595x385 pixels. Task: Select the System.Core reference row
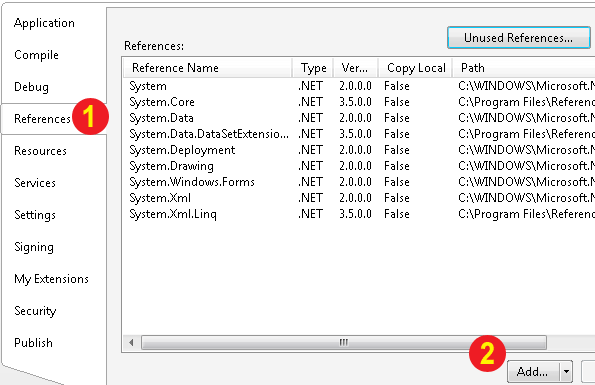coord(359,102)
